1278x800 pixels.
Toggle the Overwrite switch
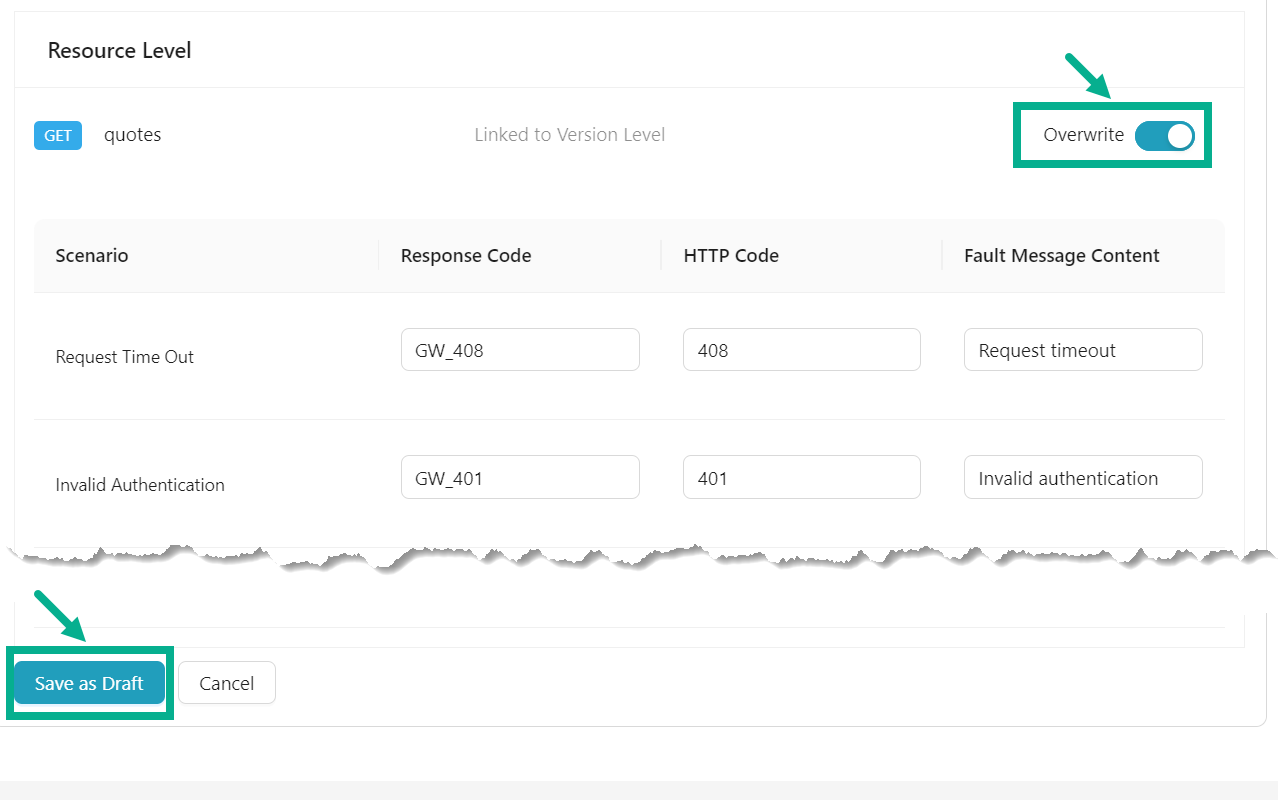point(1165,135)
